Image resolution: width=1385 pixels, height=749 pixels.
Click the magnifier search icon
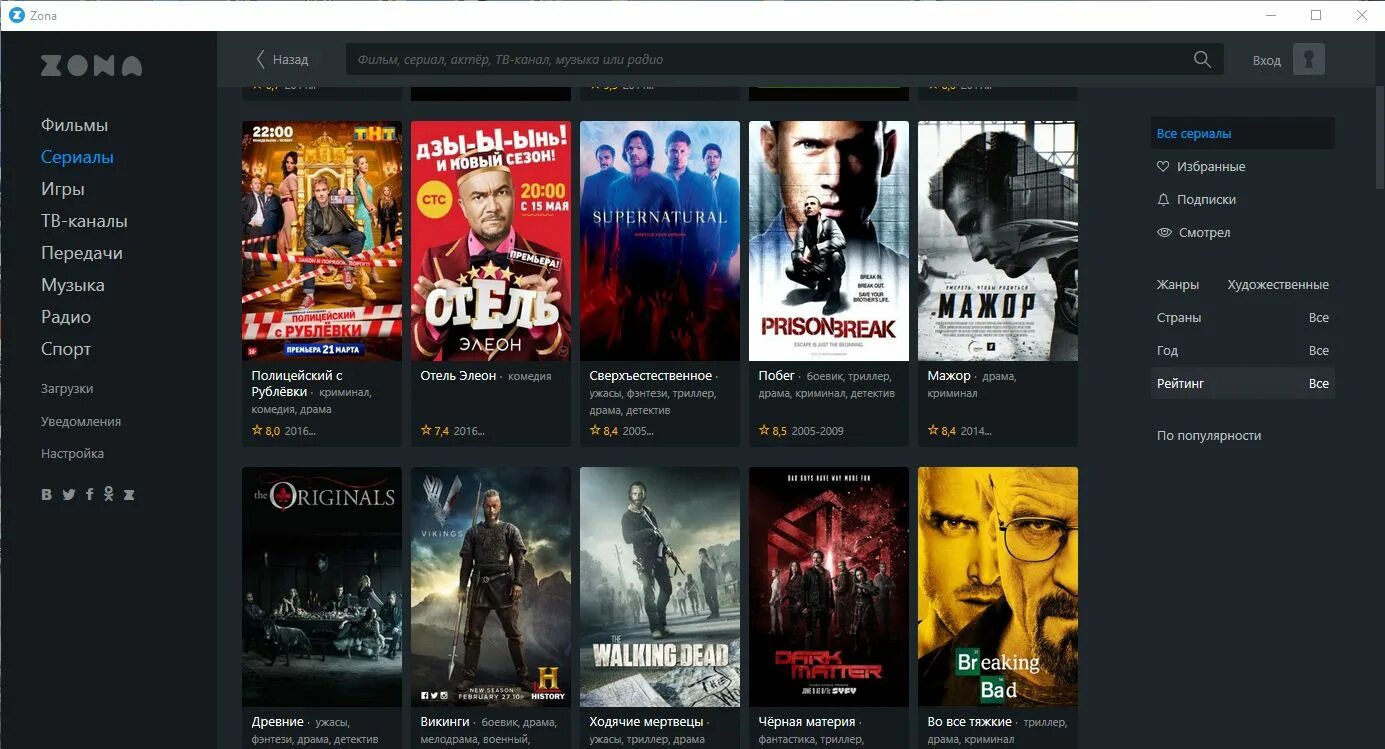(1202, 59)
